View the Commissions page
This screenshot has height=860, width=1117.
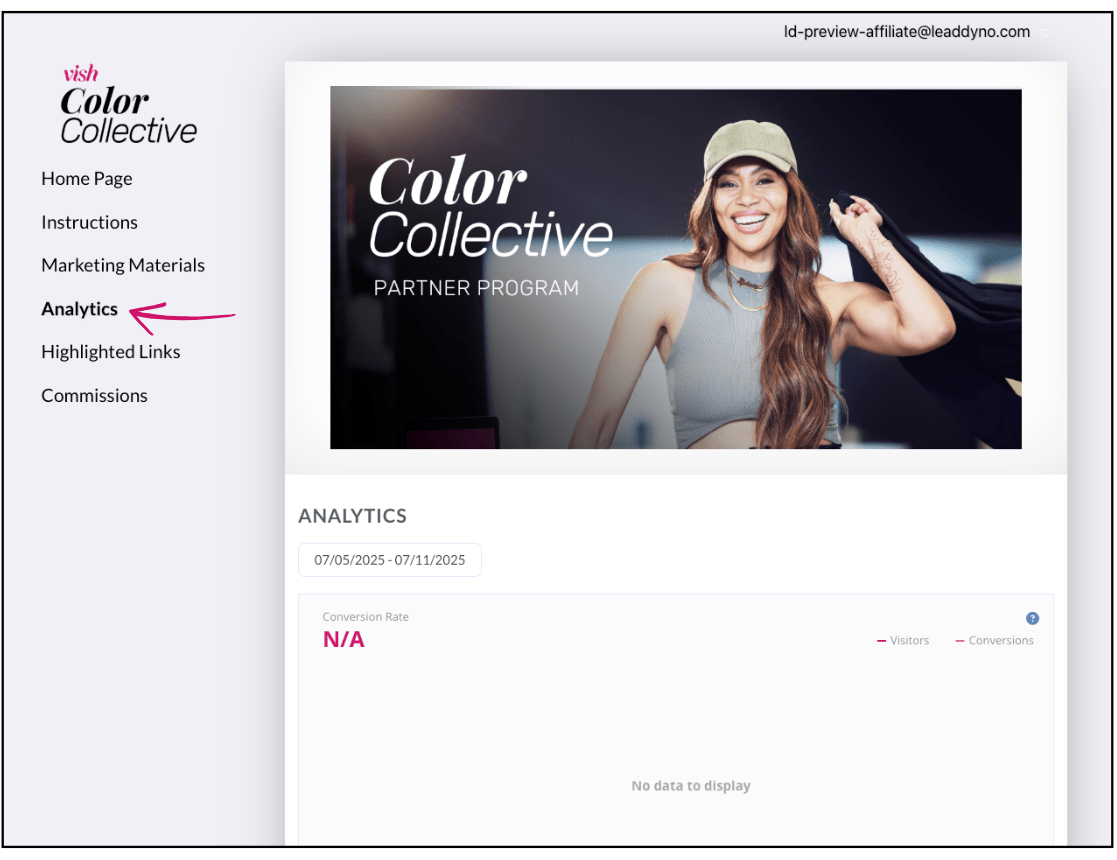coord(94,395)
